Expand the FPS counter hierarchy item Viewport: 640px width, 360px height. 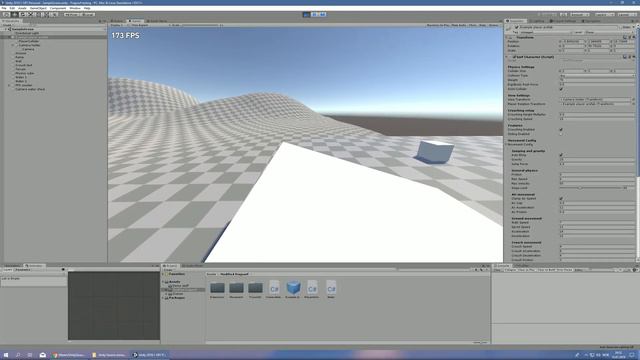tap(9, 85)
